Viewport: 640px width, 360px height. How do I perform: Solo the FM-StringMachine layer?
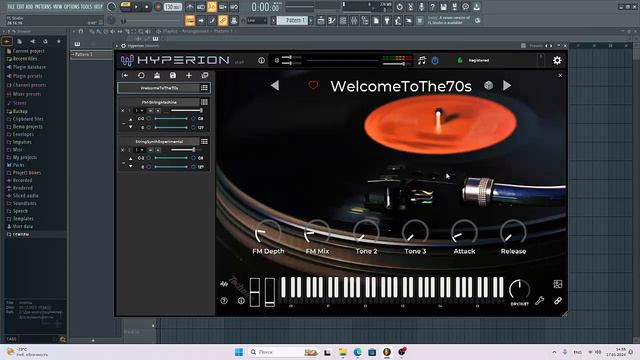click(158, 111)
